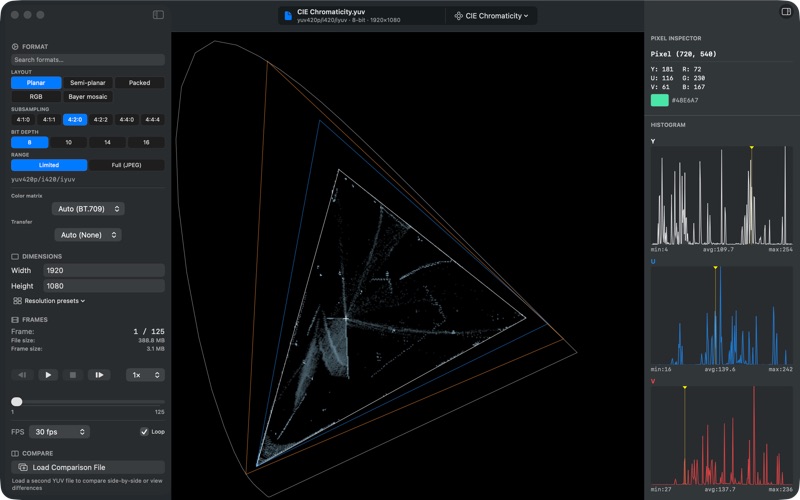The width and height of the screenshot is (800, 500).
Task: Step back one frame
Action: [x=22, y=375]
